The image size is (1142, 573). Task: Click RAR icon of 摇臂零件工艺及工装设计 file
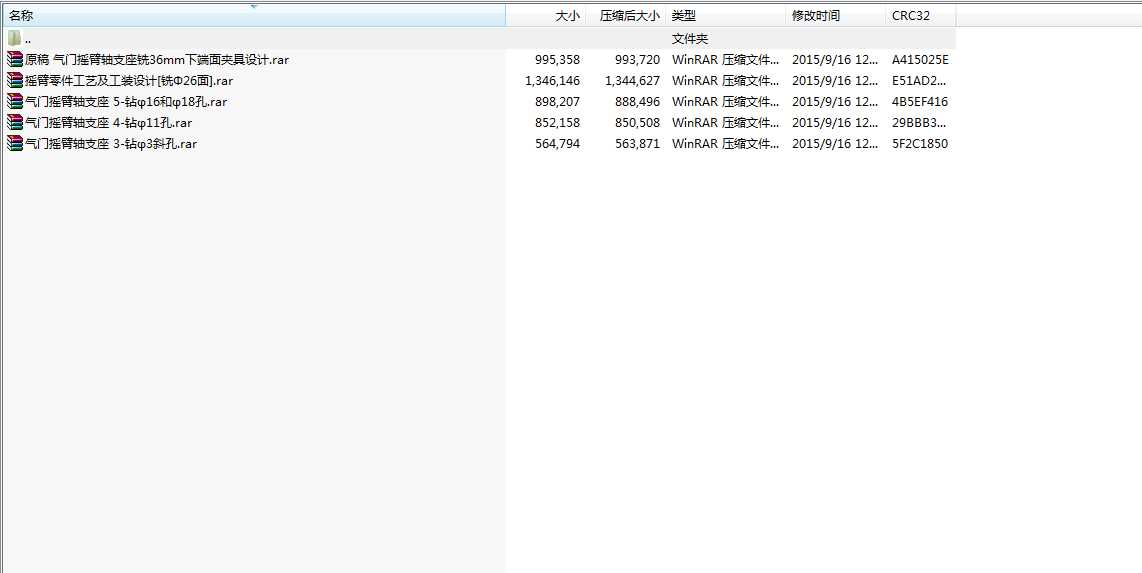coord(15,81)
